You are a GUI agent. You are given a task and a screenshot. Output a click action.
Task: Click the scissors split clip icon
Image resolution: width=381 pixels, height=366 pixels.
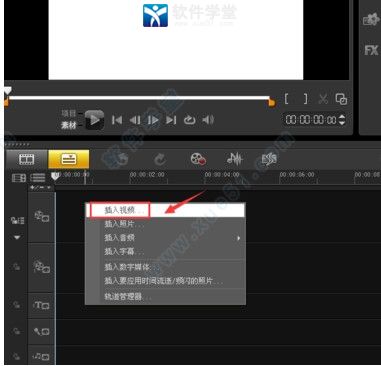[323, 99]
